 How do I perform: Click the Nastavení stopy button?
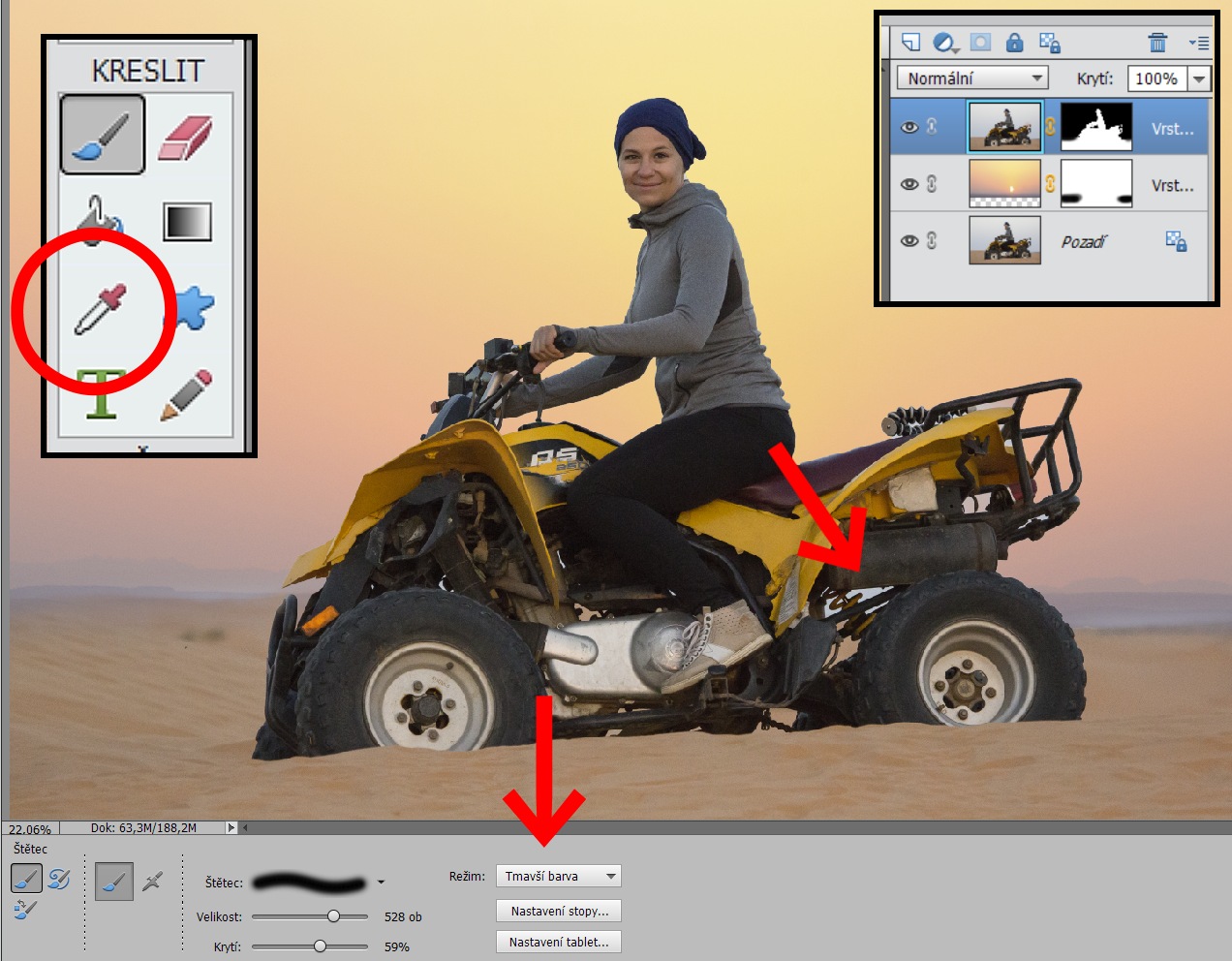[x=559, y=911]
